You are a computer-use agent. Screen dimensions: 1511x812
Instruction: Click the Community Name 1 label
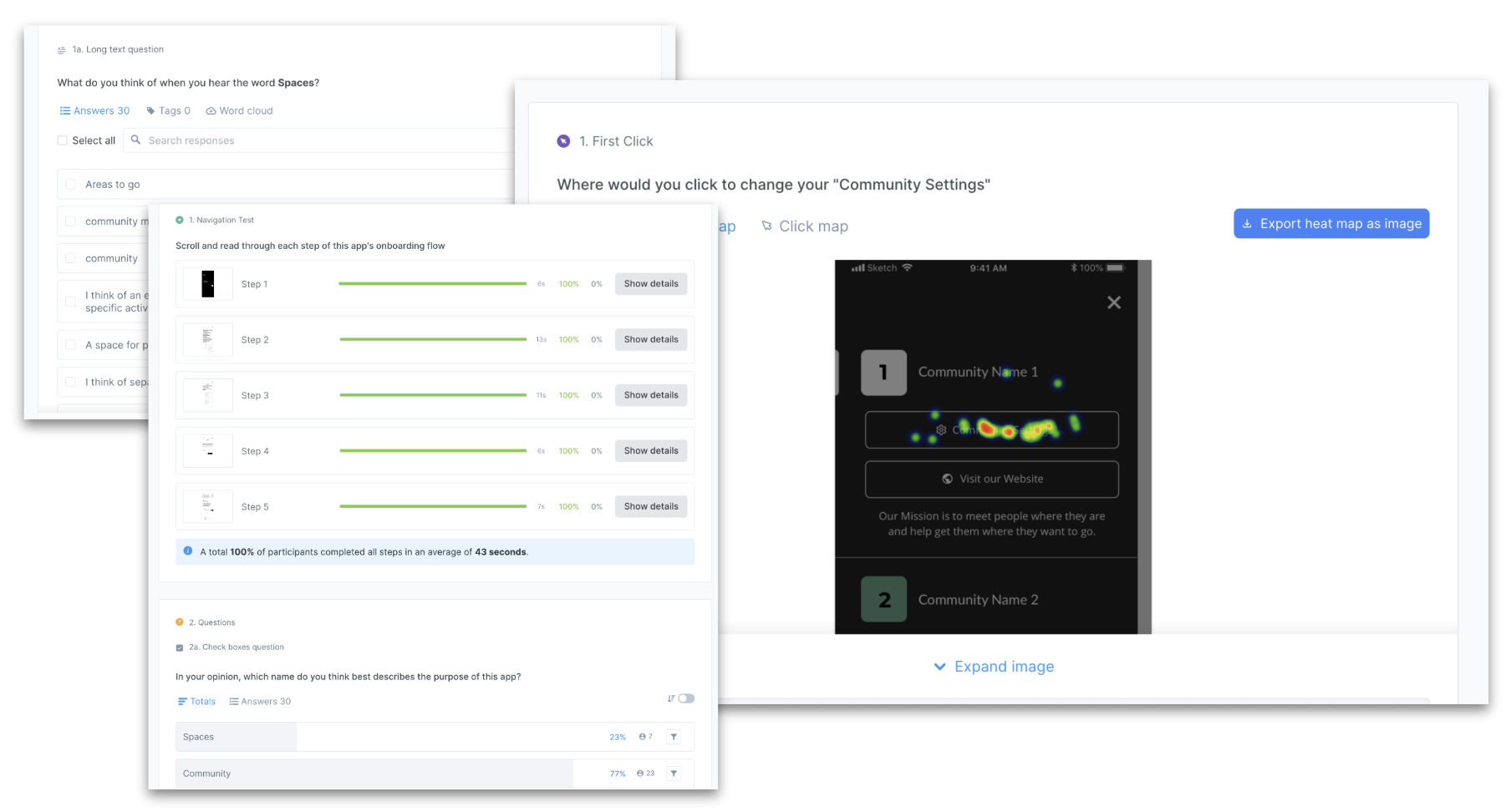pos(978,373)
